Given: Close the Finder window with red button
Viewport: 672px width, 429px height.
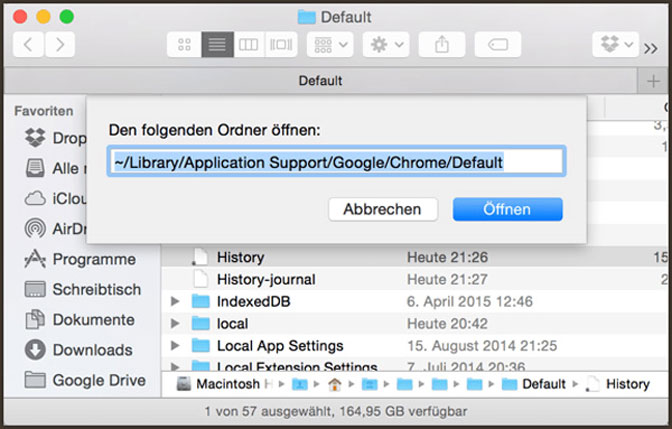Looking at the screenshot, I should 20,17.
